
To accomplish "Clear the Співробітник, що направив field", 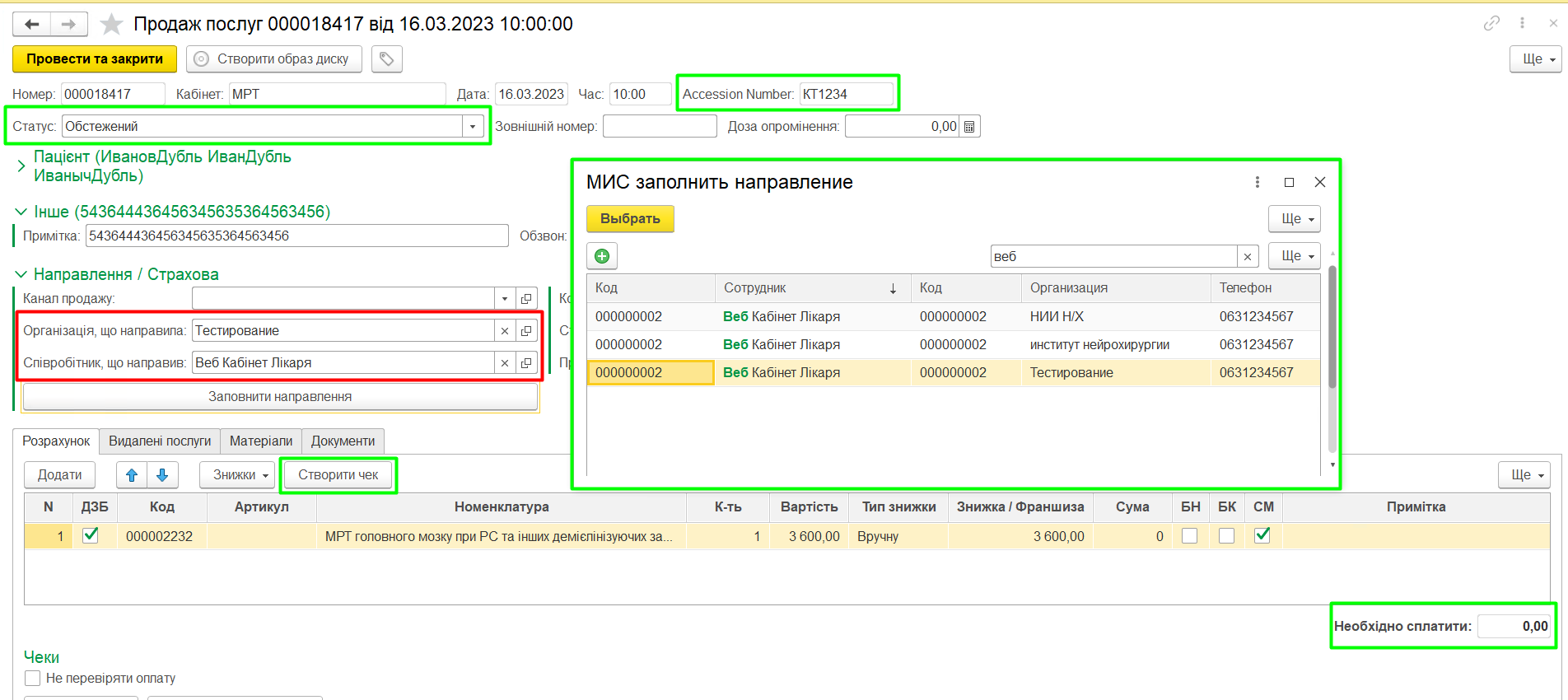I will pos(505,363).
